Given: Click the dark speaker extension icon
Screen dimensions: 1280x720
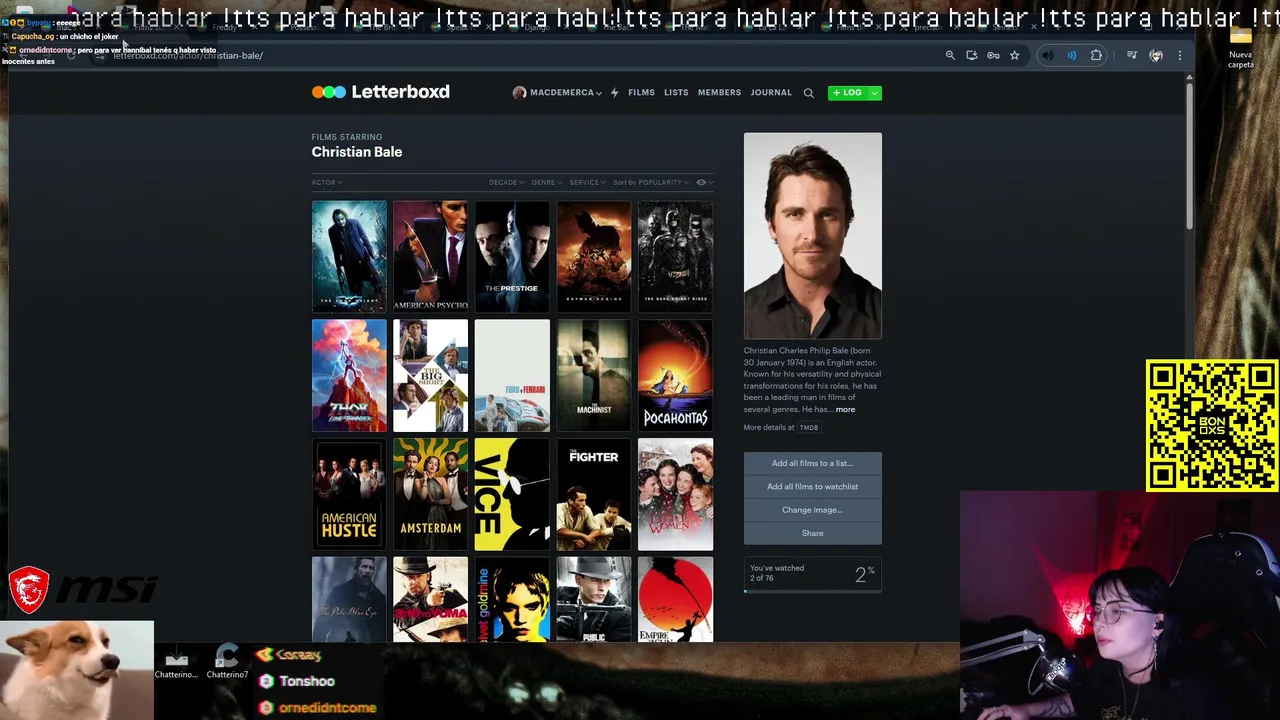Looking at the screenshot, I should point(1047,56).
